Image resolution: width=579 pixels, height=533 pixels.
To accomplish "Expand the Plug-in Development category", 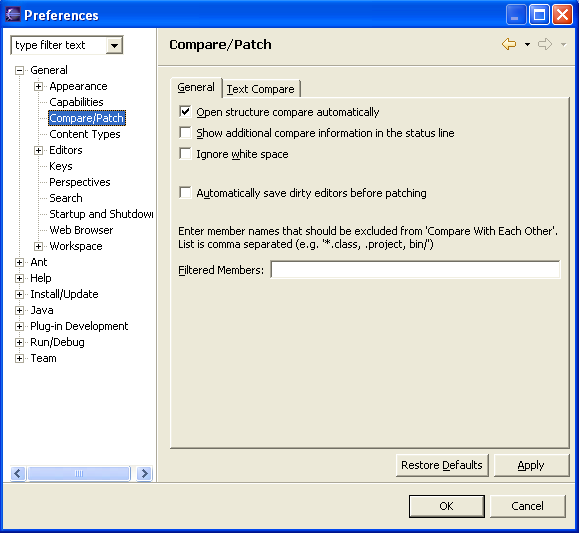I will [x=19, y=326].
